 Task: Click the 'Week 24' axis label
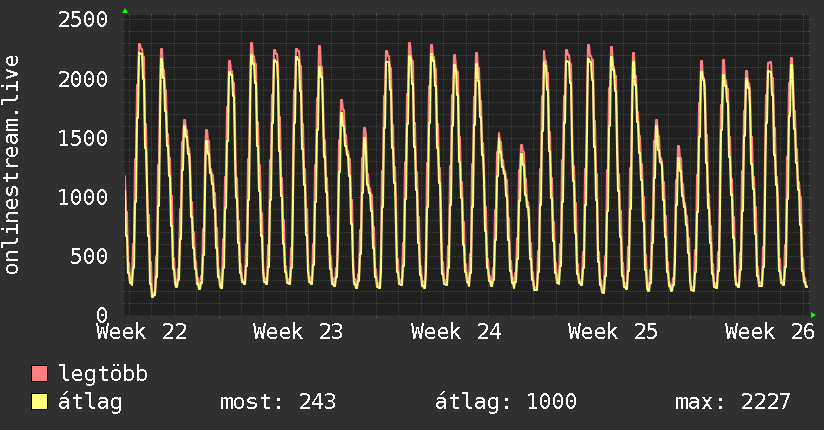456,332
